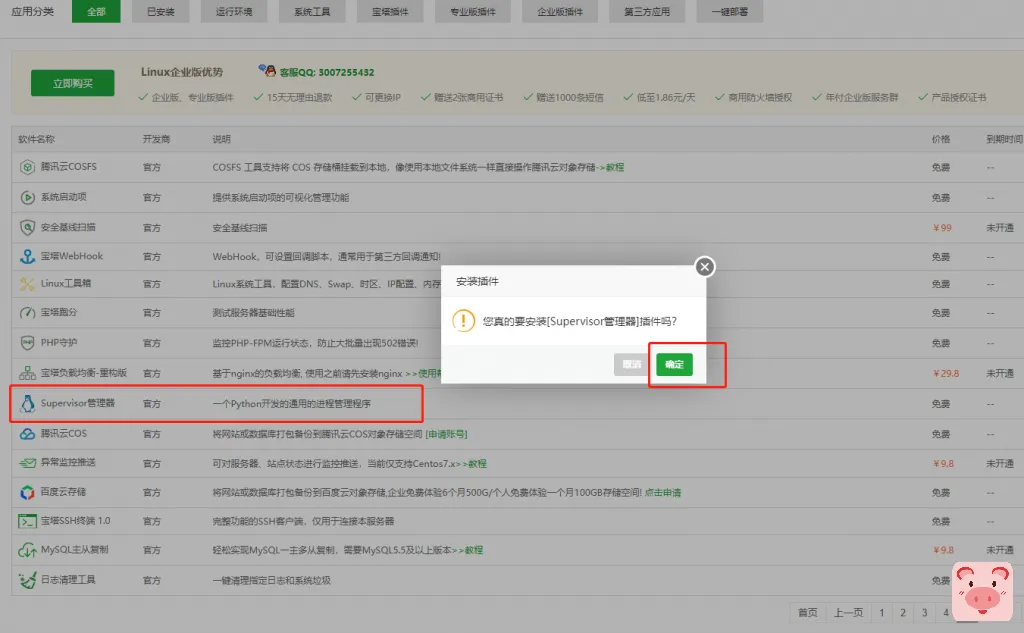This screenshot has height=633, width=1024.
Task: Click the 宝塔SSH终端 terminal icon
Action: coord(27,521)
